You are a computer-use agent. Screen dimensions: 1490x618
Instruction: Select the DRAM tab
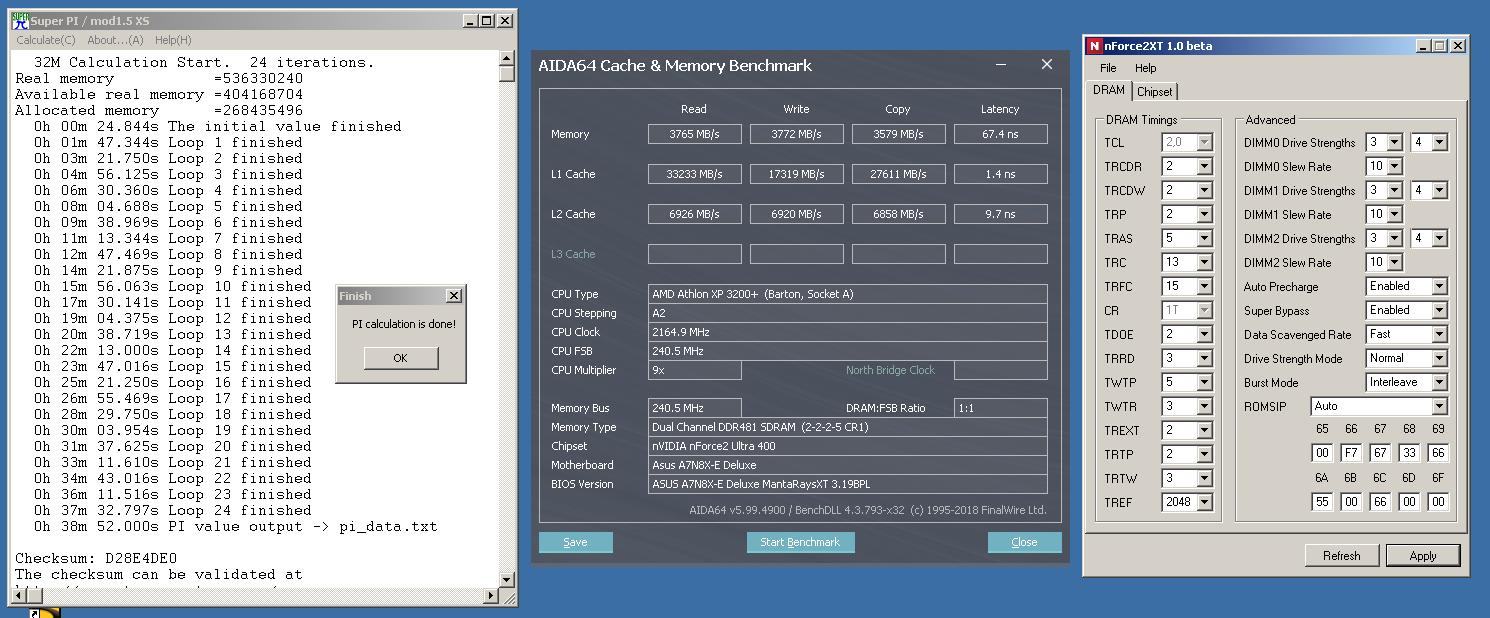(1109, 90)
